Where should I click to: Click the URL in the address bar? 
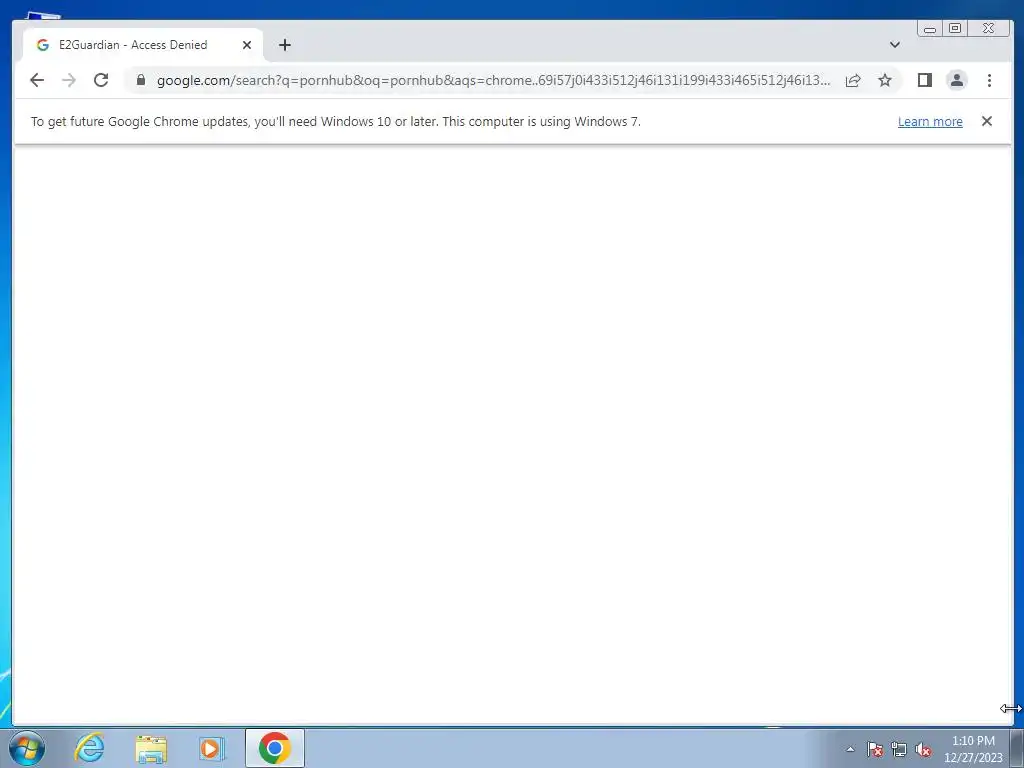(x=494, y=80)
